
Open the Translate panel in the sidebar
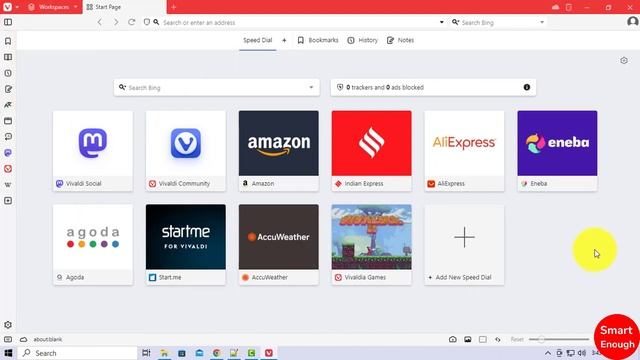pos(8,105)
